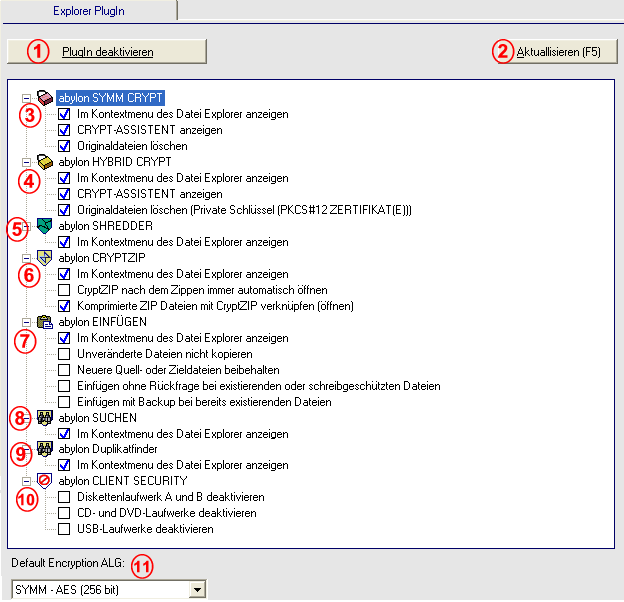The image size is (624, 602).
Task: Click the abylon SHREDDER icon
Action: (44, 226)
